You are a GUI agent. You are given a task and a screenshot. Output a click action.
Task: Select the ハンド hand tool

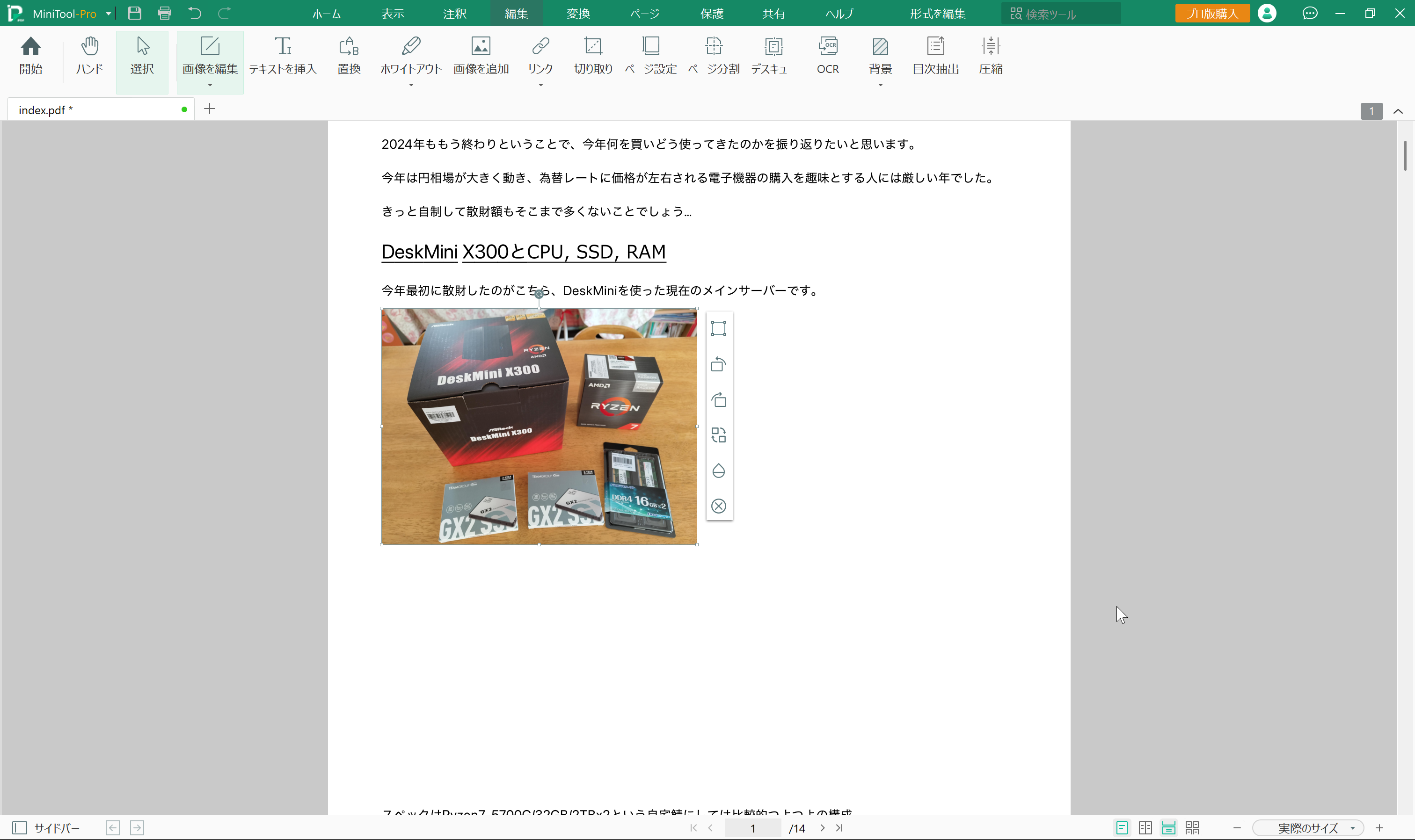point(89,56)
